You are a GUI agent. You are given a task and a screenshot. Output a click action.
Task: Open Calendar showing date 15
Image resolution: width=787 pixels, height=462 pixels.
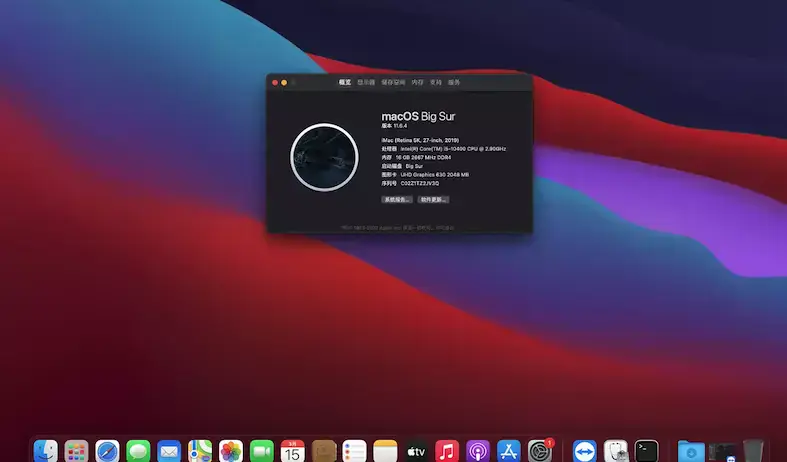click(293, 451)
